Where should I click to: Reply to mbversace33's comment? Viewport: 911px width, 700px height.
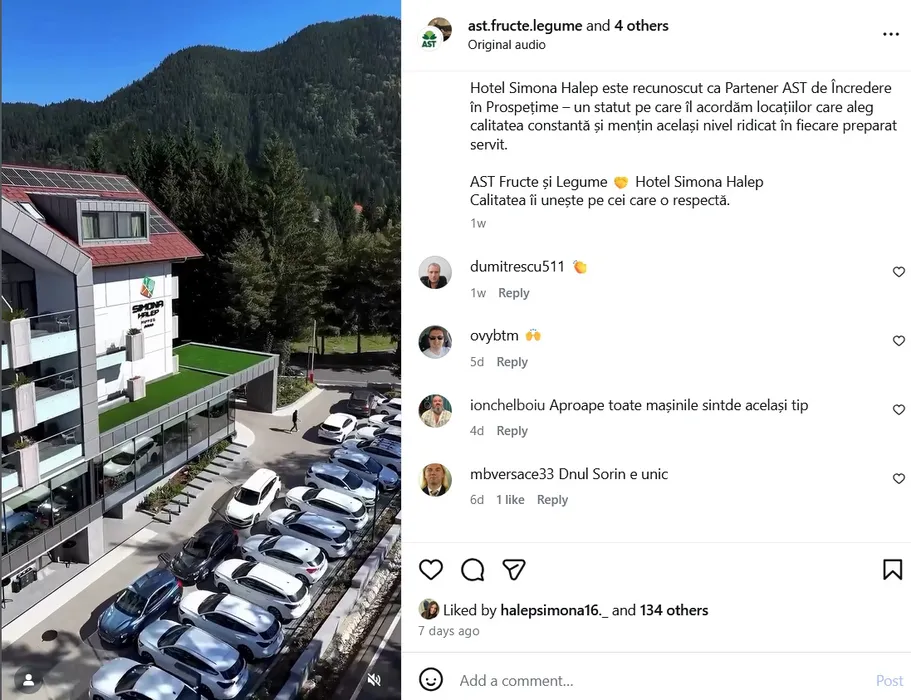coord(552,500)
